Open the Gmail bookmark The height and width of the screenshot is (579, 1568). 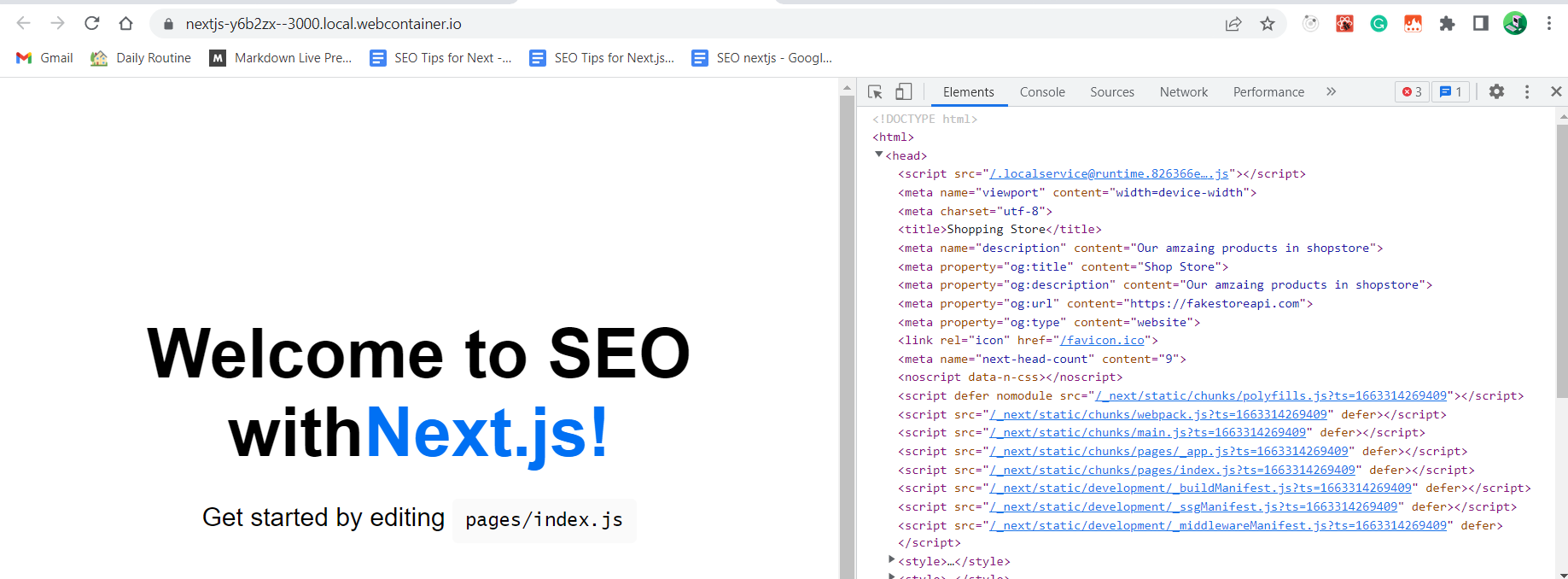pos(44,58)
